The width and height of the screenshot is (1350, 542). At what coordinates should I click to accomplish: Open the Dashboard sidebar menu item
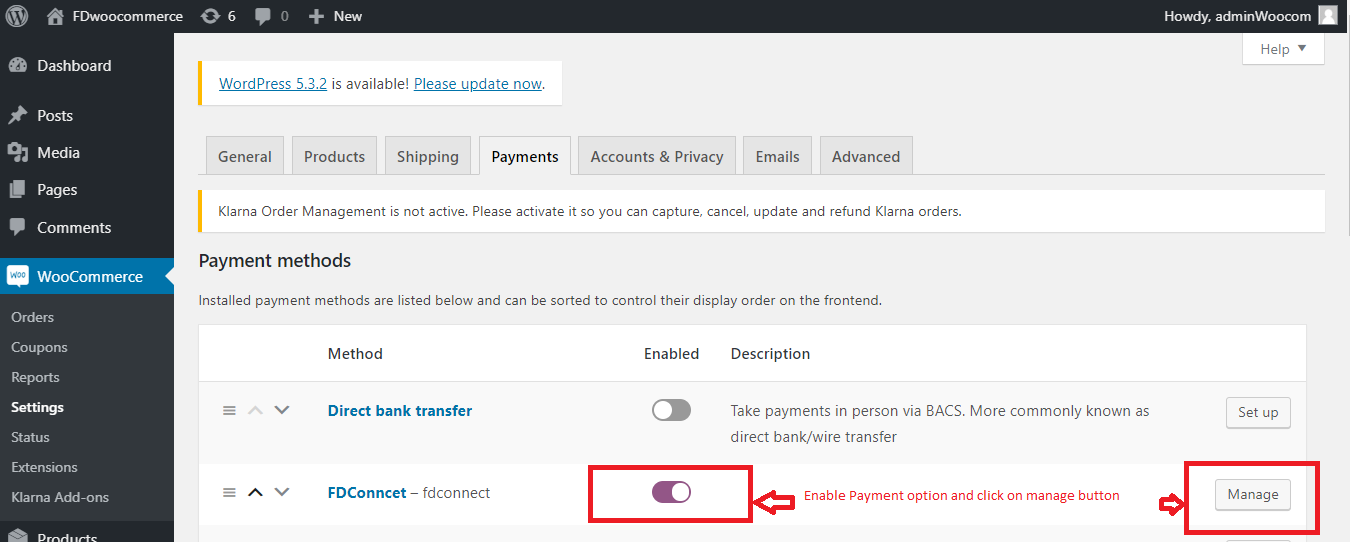point(73,66)
